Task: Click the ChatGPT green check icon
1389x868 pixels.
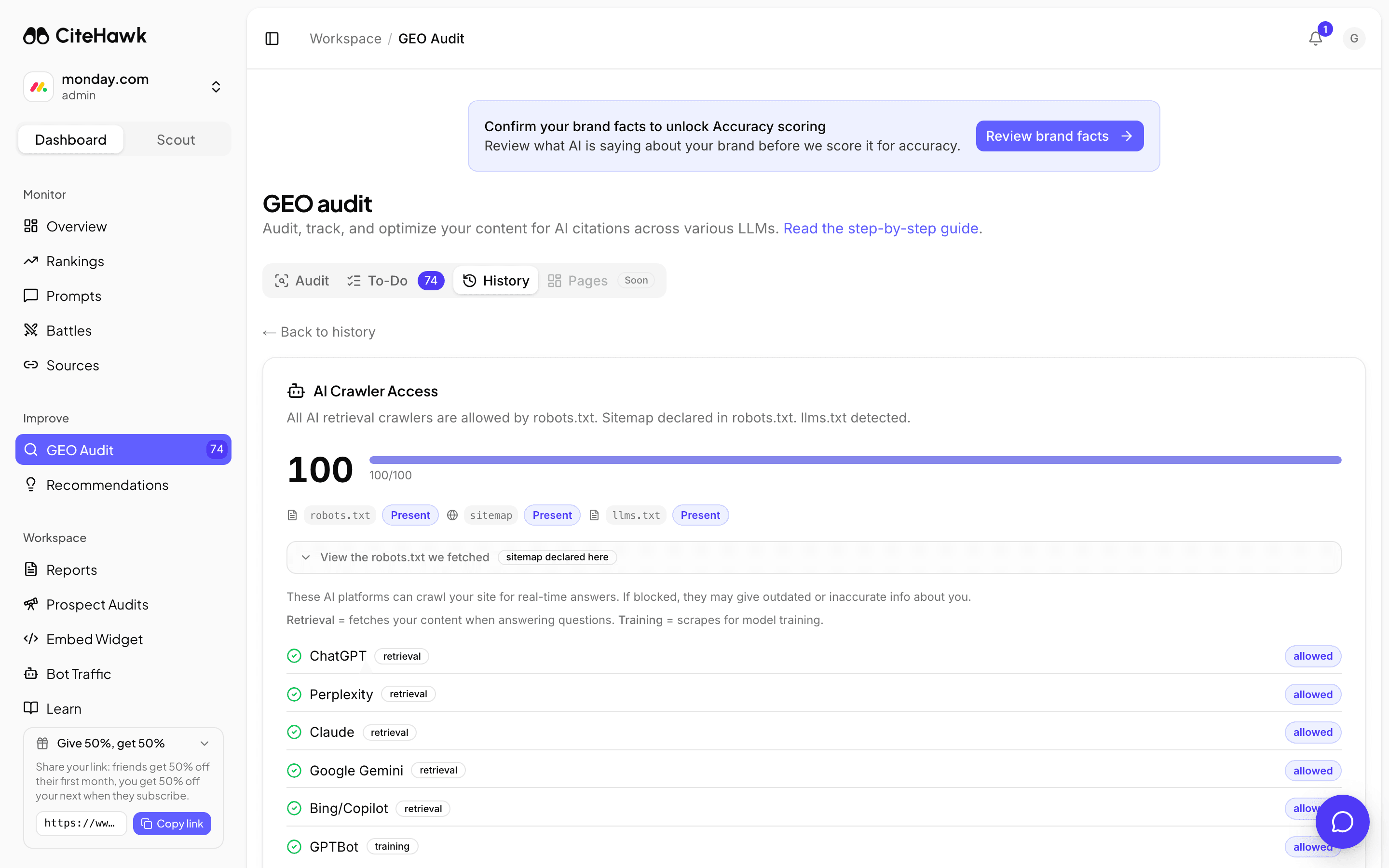Action: coord(294,656)
